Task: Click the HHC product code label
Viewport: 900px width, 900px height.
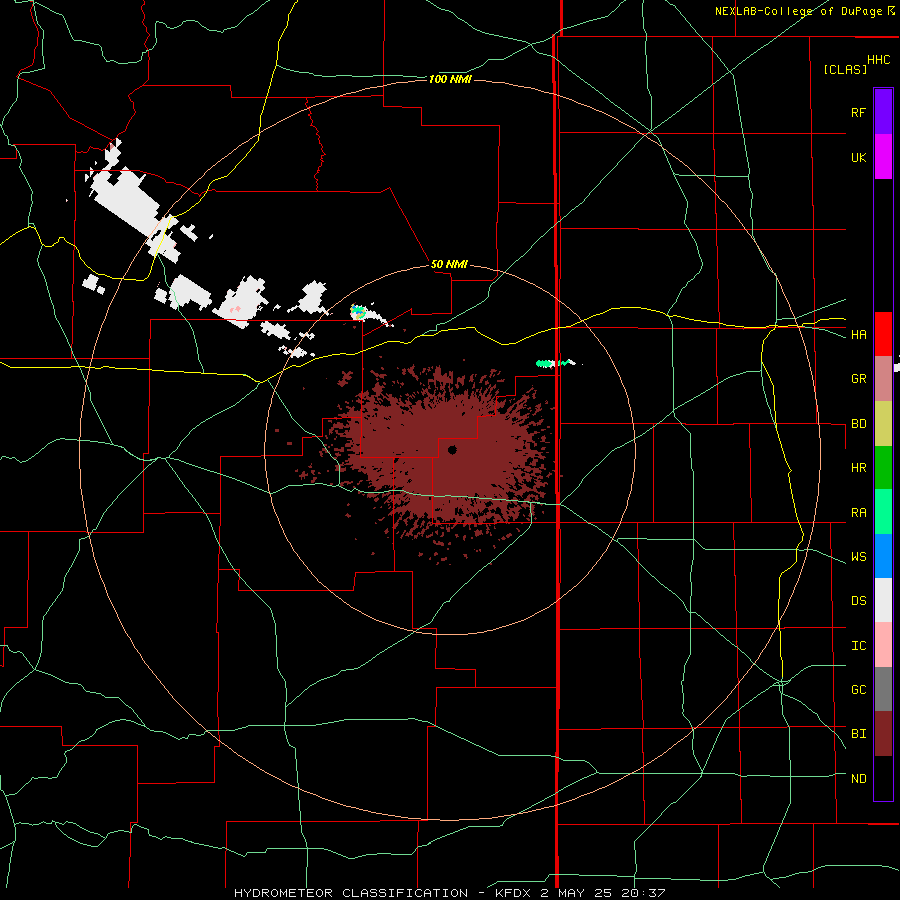Action: pyautogui.click(x=879, y=60)
